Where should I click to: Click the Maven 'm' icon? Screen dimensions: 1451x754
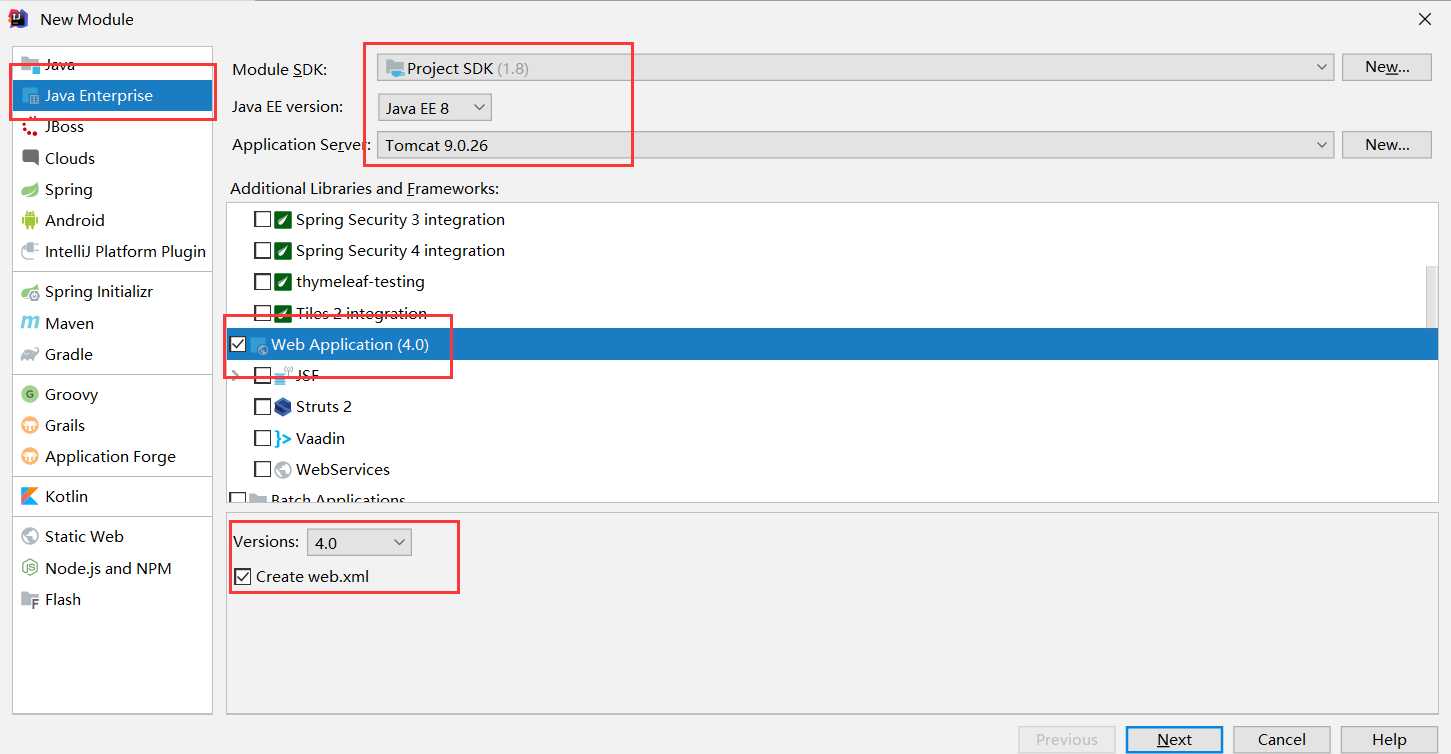click(30, 324)
